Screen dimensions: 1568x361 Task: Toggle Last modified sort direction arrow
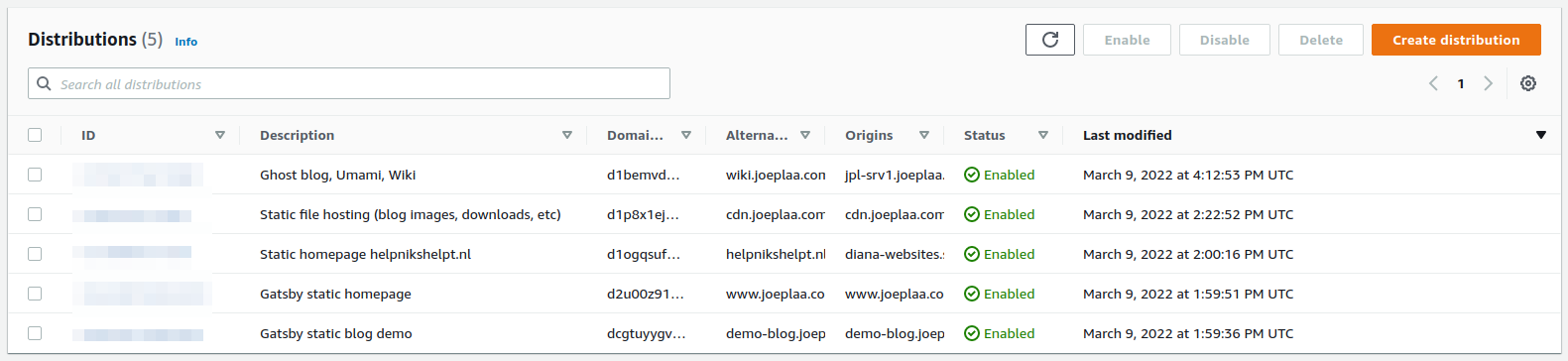(x=1541, y=135)
